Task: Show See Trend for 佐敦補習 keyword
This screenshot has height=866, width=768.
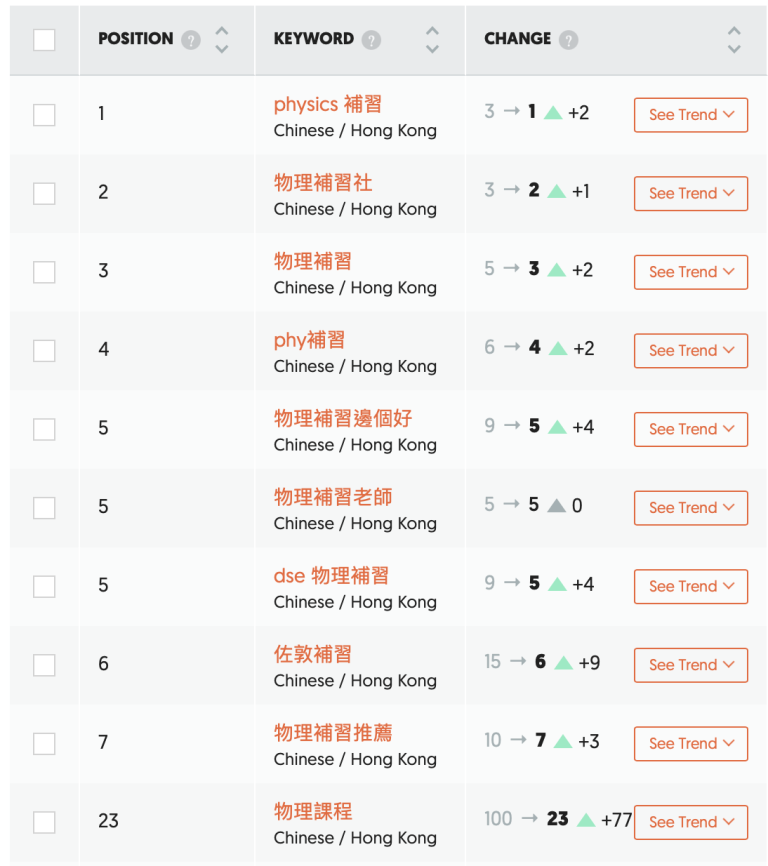Action: pyautogui.click(x=691, y=665)
